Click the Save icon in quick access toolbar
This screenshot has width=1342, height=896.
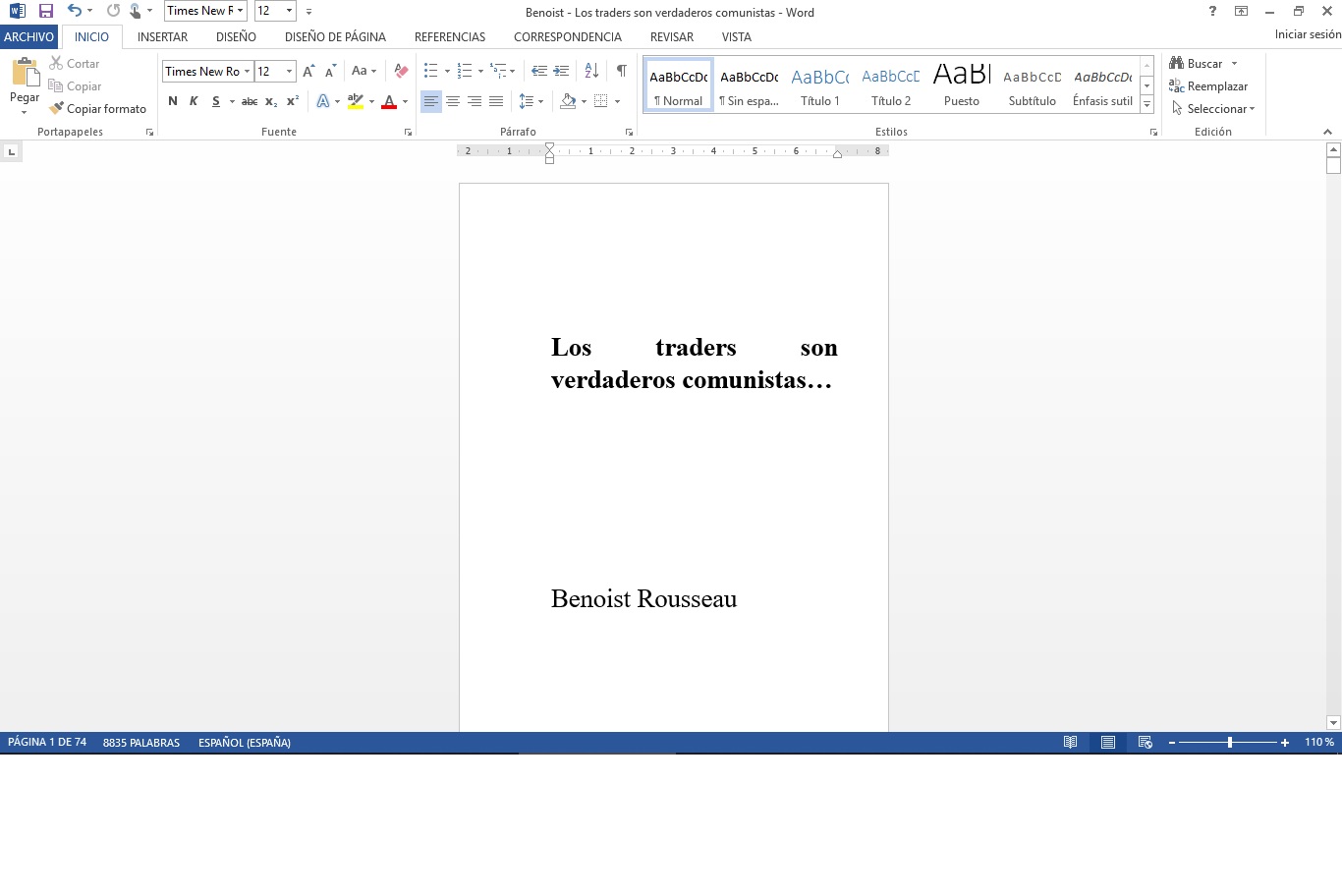(45, 11)
